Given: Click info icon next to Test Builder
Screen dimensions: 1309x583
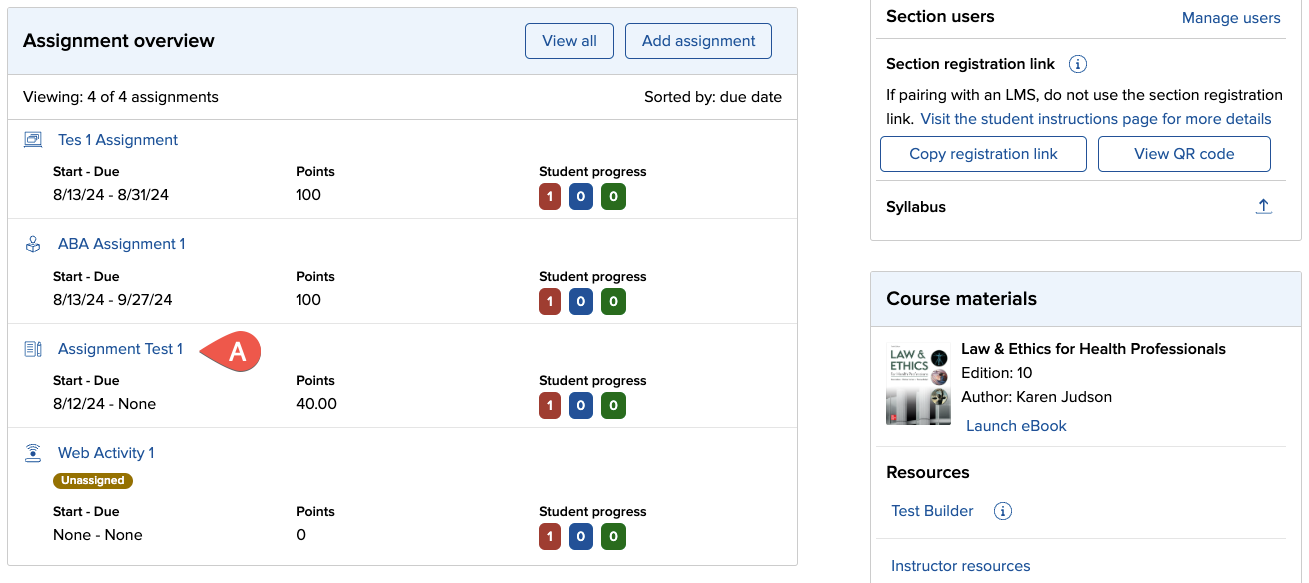Looking at the screenshot, I should (x=1003, y=511).
